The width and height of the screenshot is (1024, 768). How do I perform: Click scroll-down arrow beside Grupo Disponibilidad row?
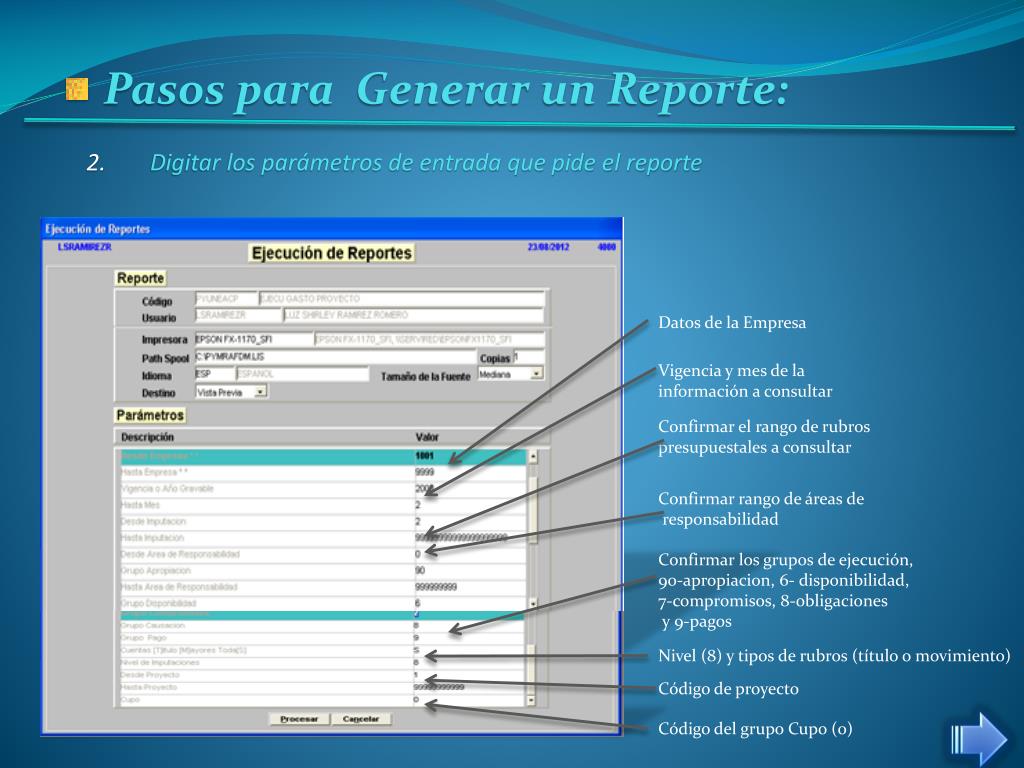point(533,603)
